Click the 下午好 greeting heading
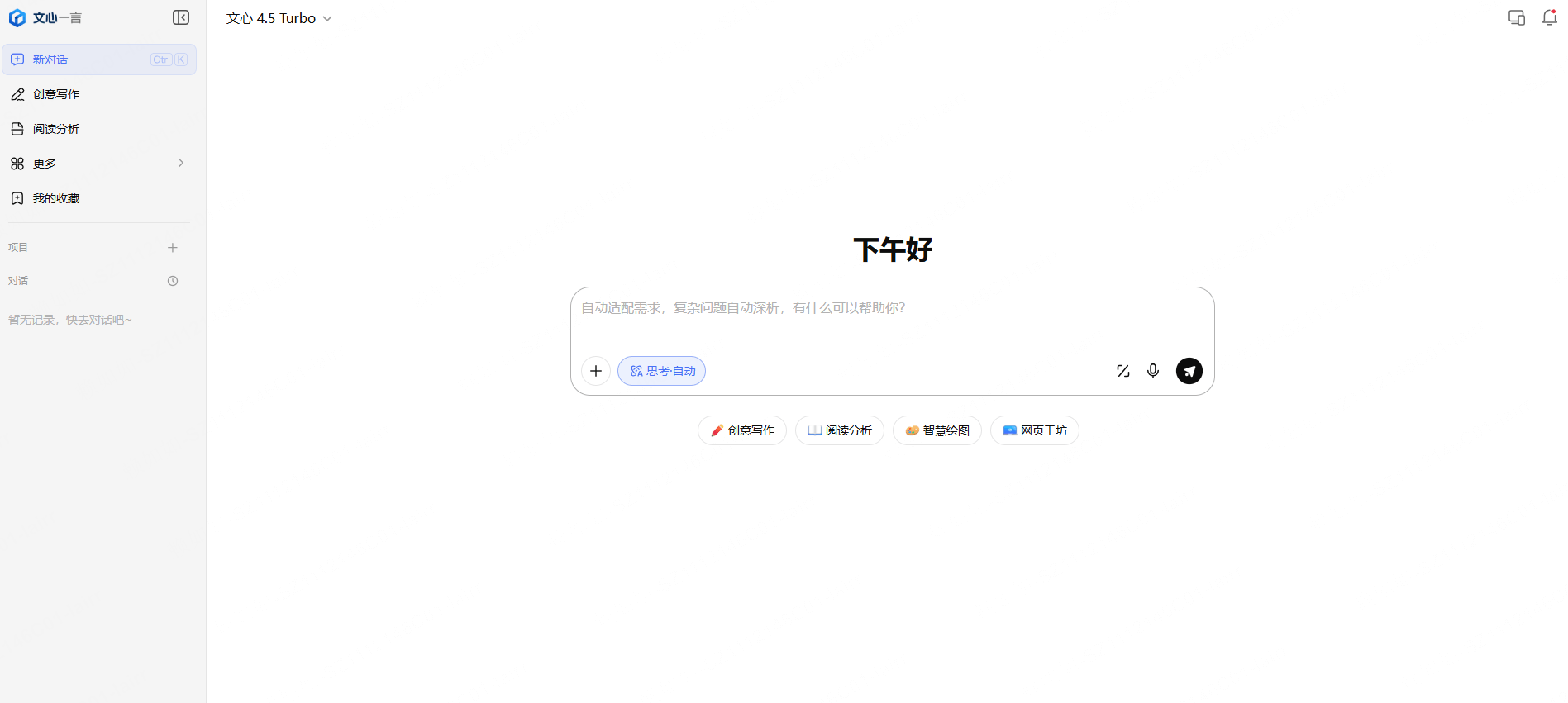The width and height of the screenshot is (1568, 703). click(x=893, y=249)
